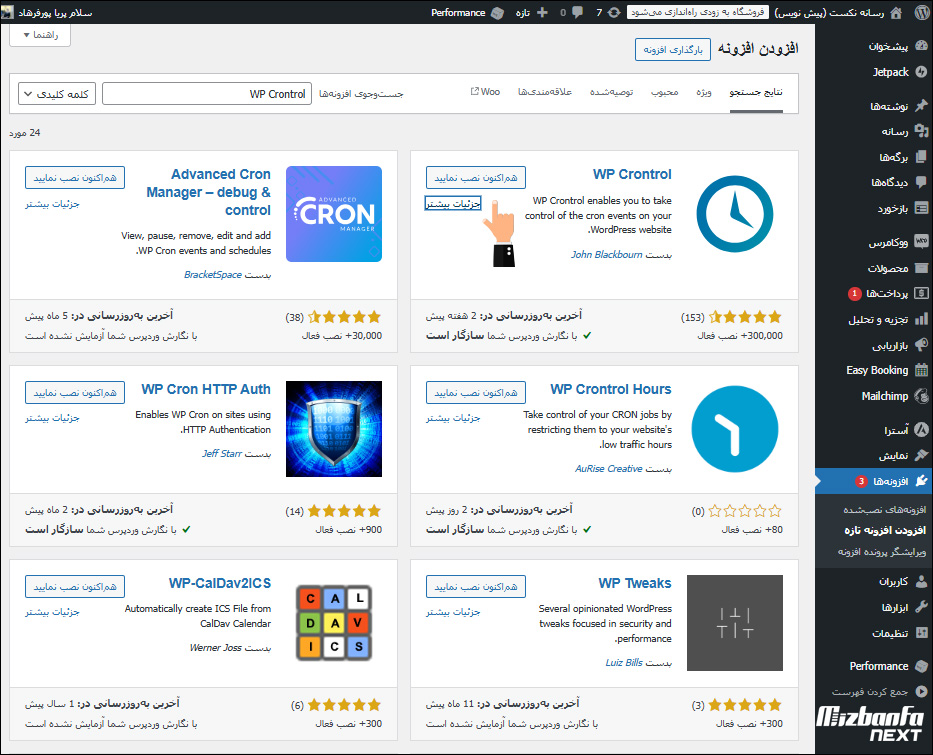This screenshot has width=933, height=755.
Task: Click the Mailchimp icon in sidebar
Action: pos(921,396)
